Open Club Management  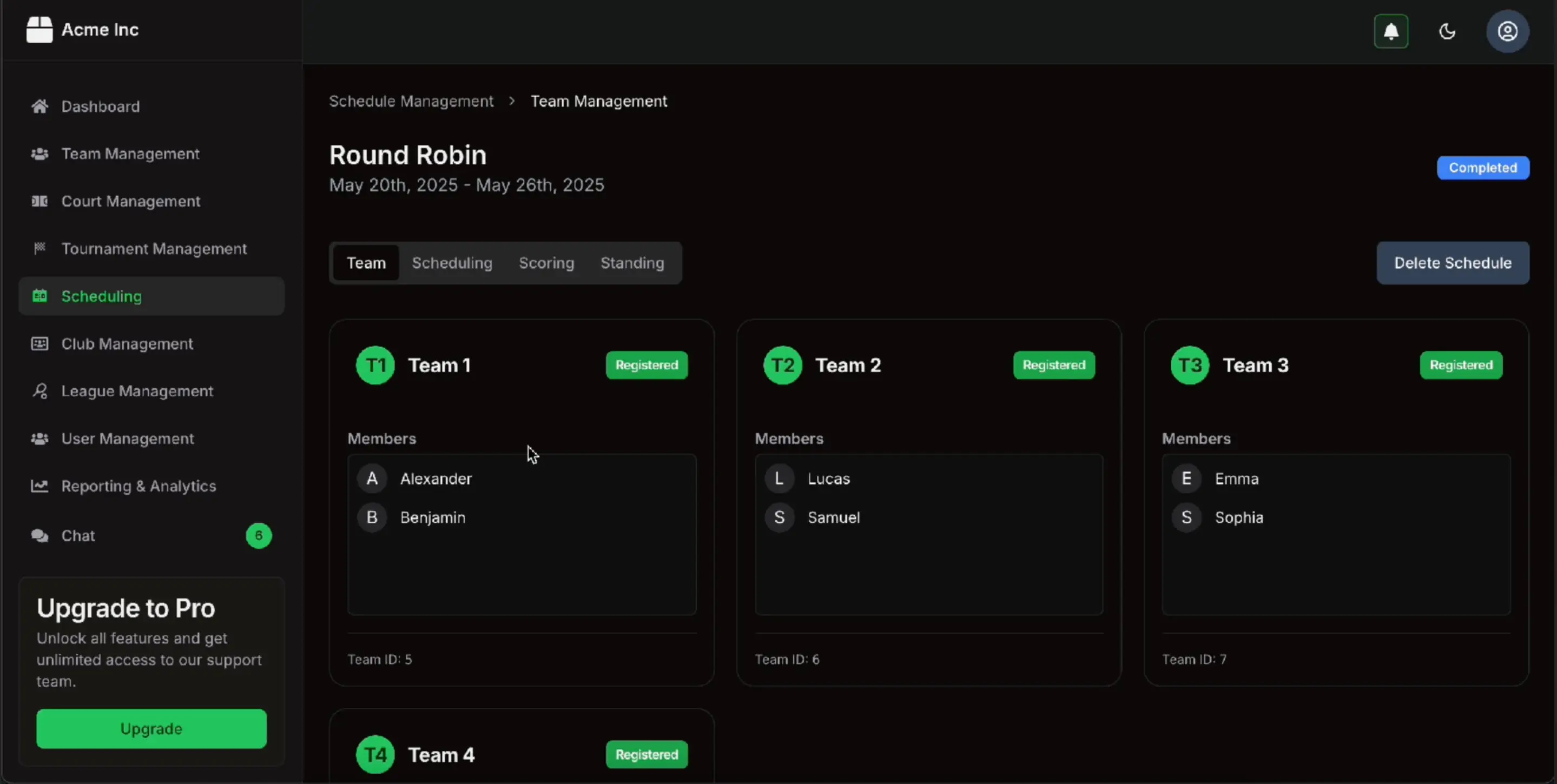coord(151,344)
